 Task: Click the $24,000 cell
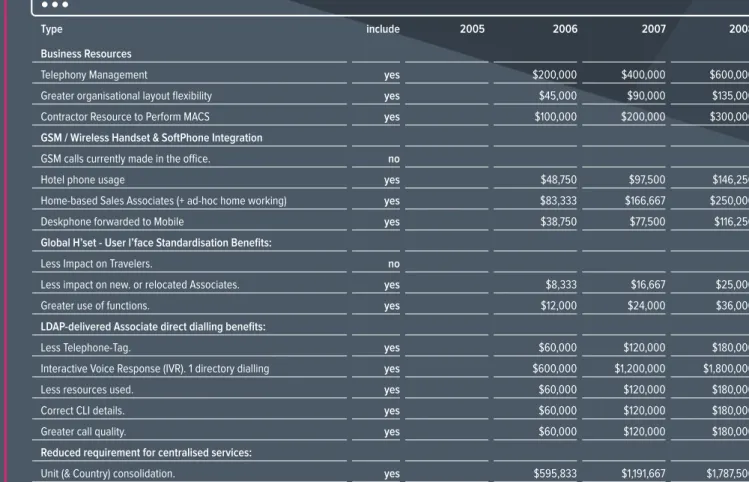coord(646,306)
